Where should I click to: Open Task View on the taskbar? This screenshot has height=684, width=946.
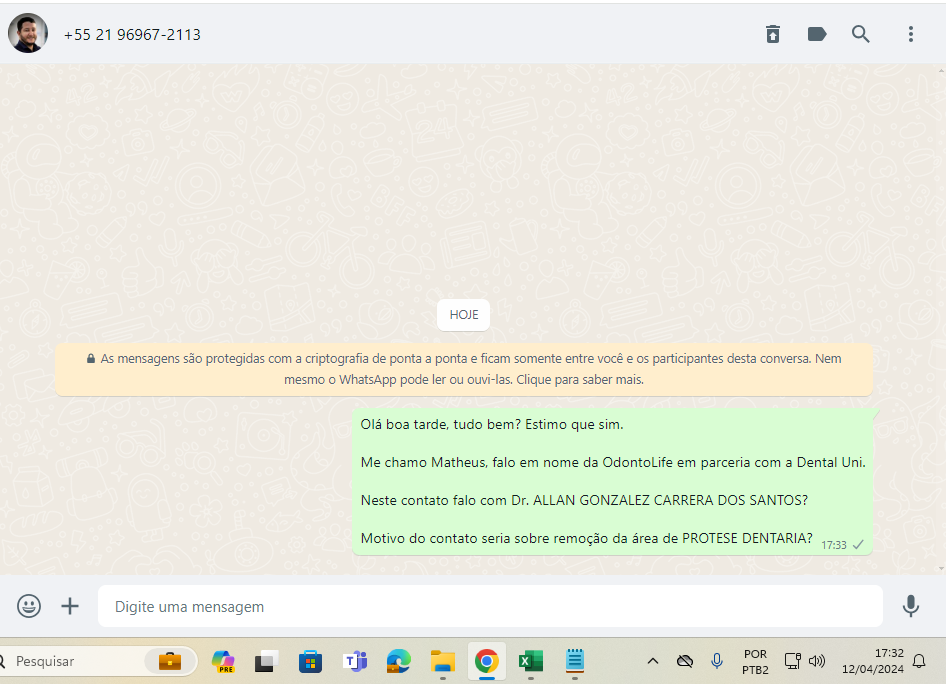coord(266,662)
